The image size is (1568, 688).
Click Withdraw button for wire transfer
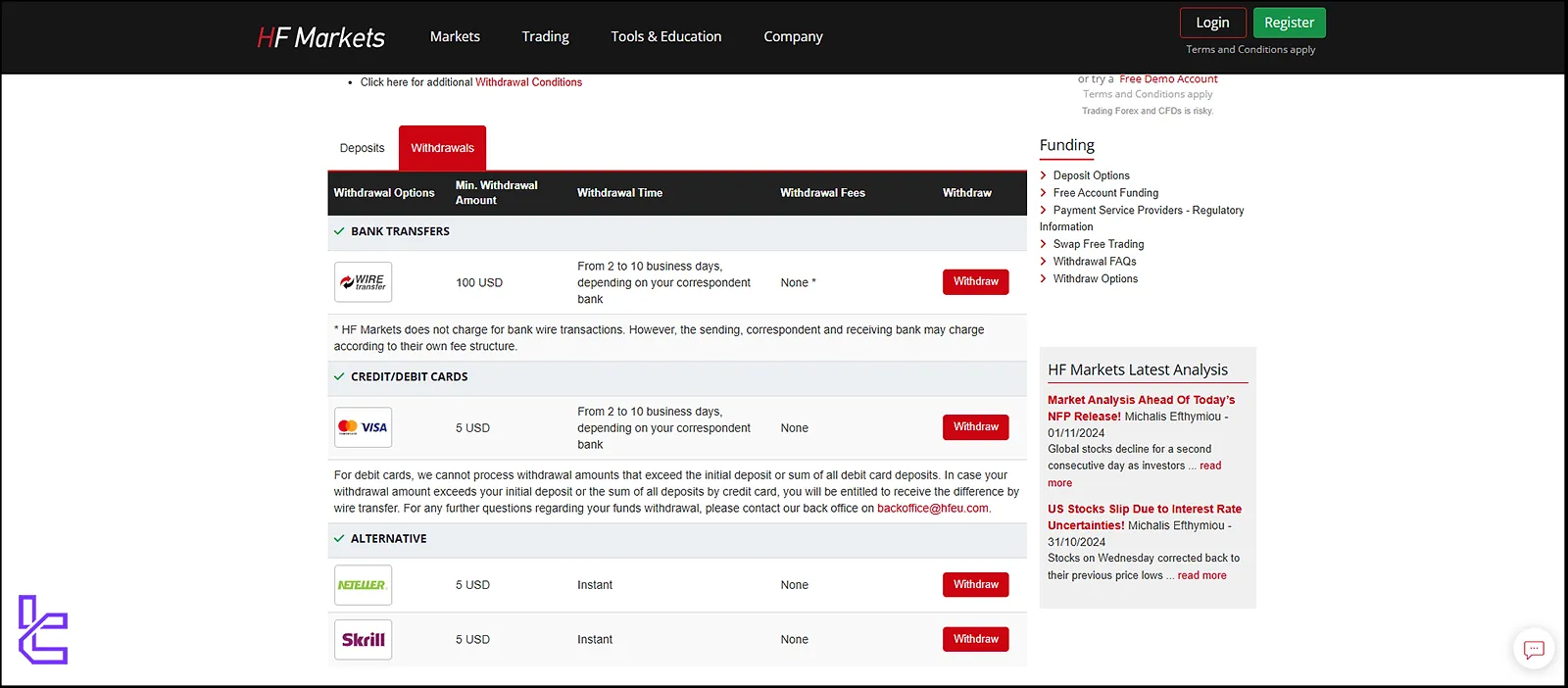coord(975,281)
